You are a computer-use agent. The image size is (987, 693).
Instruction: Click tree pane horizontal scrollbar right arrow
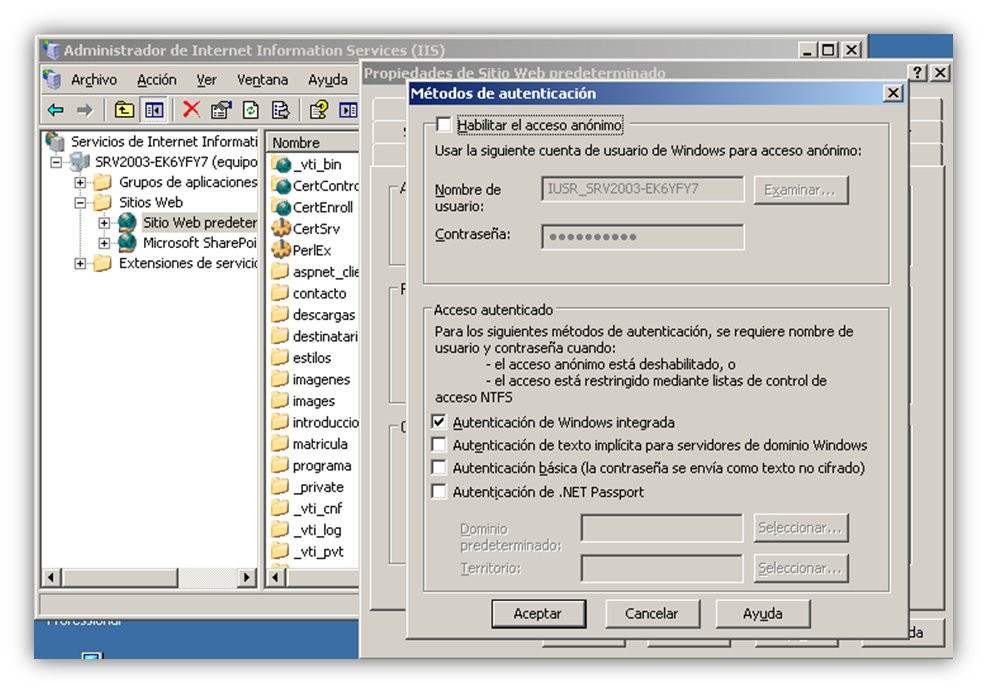point(247,577)
